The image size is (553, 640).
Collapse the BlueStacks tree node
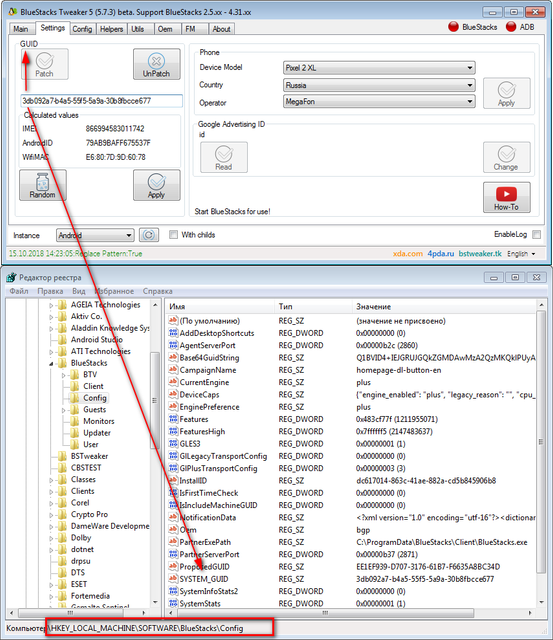click(x=51, y=363)
